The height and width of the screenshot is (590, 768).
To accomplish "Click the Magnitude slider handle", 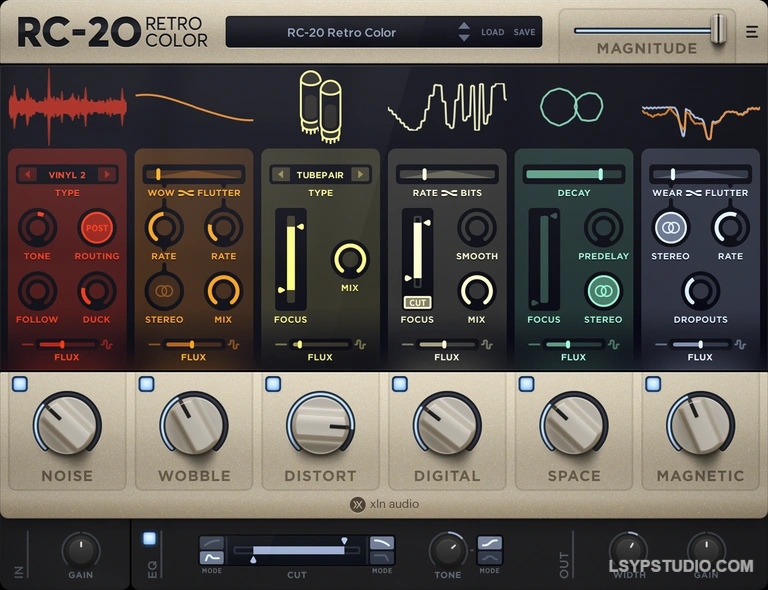I will point(719,29).
